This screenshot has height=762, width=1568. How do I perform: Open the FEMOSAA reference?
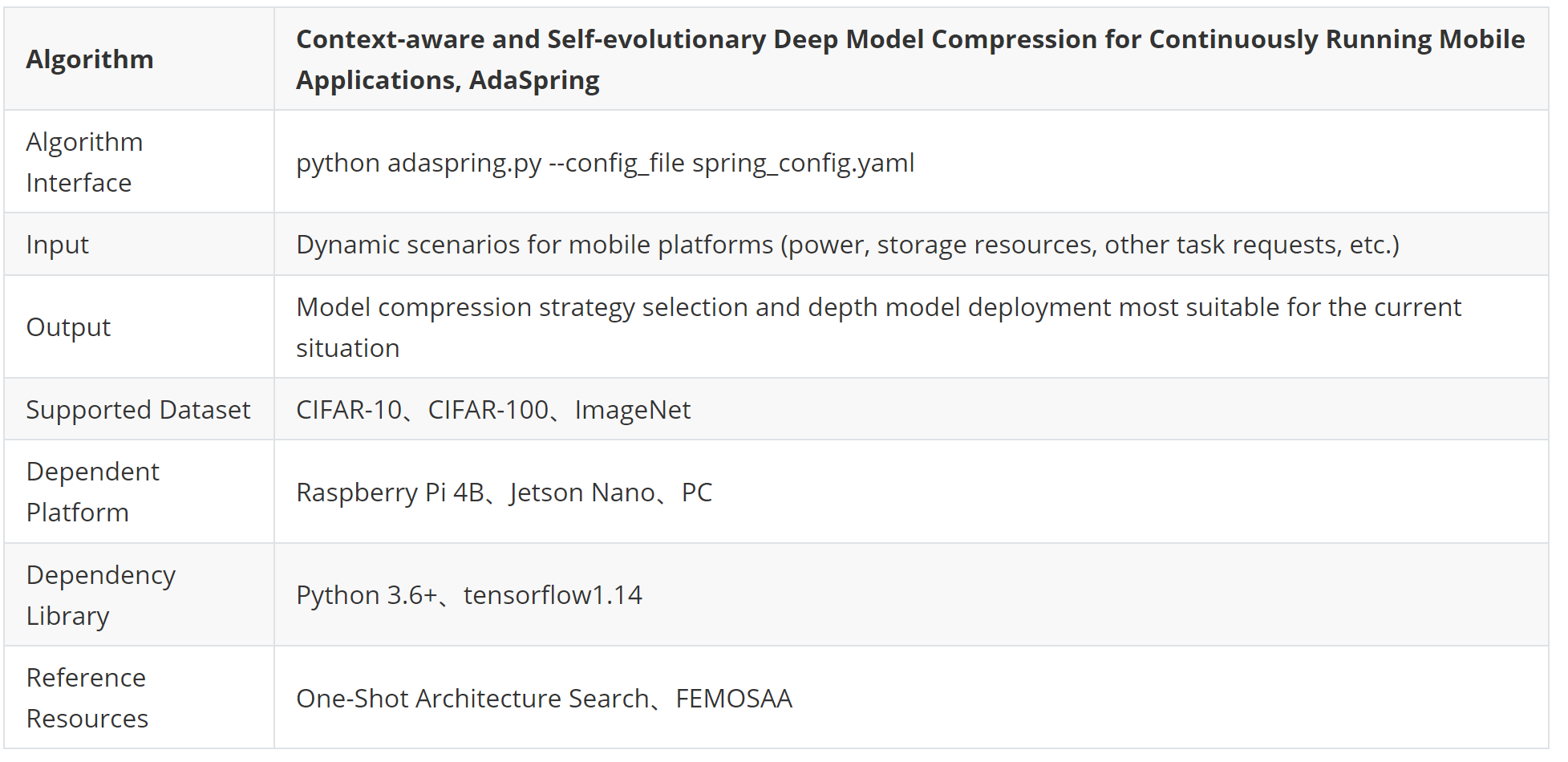tap(734, 699)
